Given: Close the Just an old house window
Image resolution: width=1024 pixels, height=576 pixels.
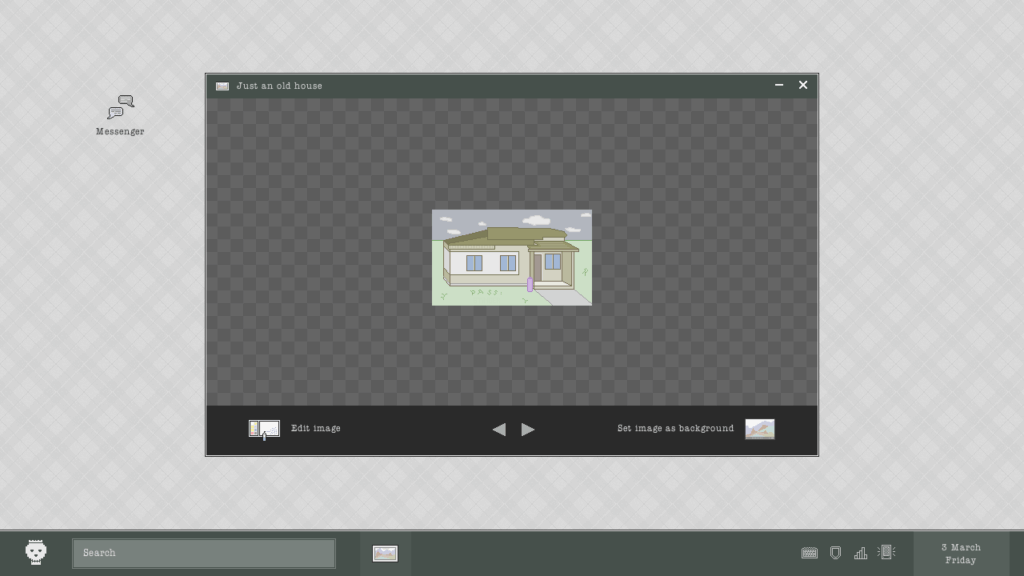Looking at the screenshot, I should pos(803,85).
